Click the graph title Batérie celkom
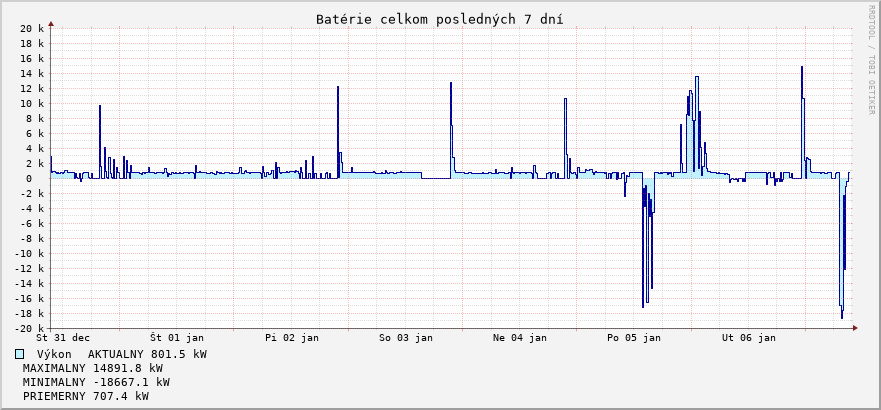Image resolution: width=881 pixels, height=410 pixels. pos(439,20)
